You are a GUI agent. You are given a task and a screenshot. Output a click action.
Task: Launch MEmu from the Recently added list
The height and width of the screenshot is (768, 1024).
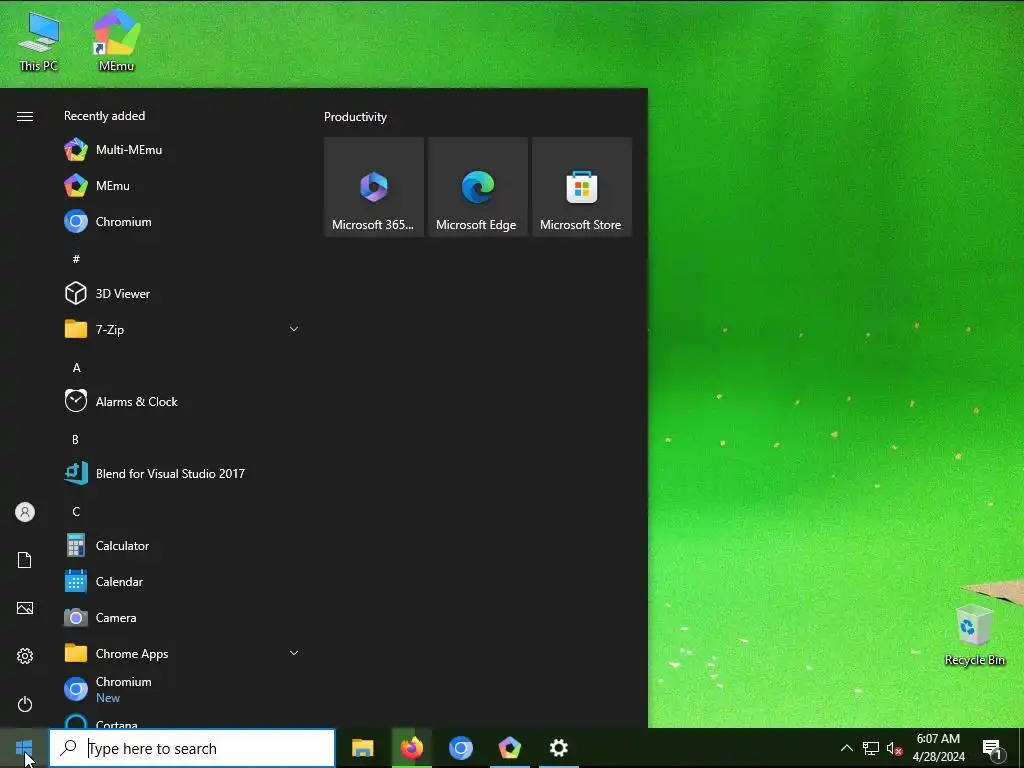coord(182,185)
